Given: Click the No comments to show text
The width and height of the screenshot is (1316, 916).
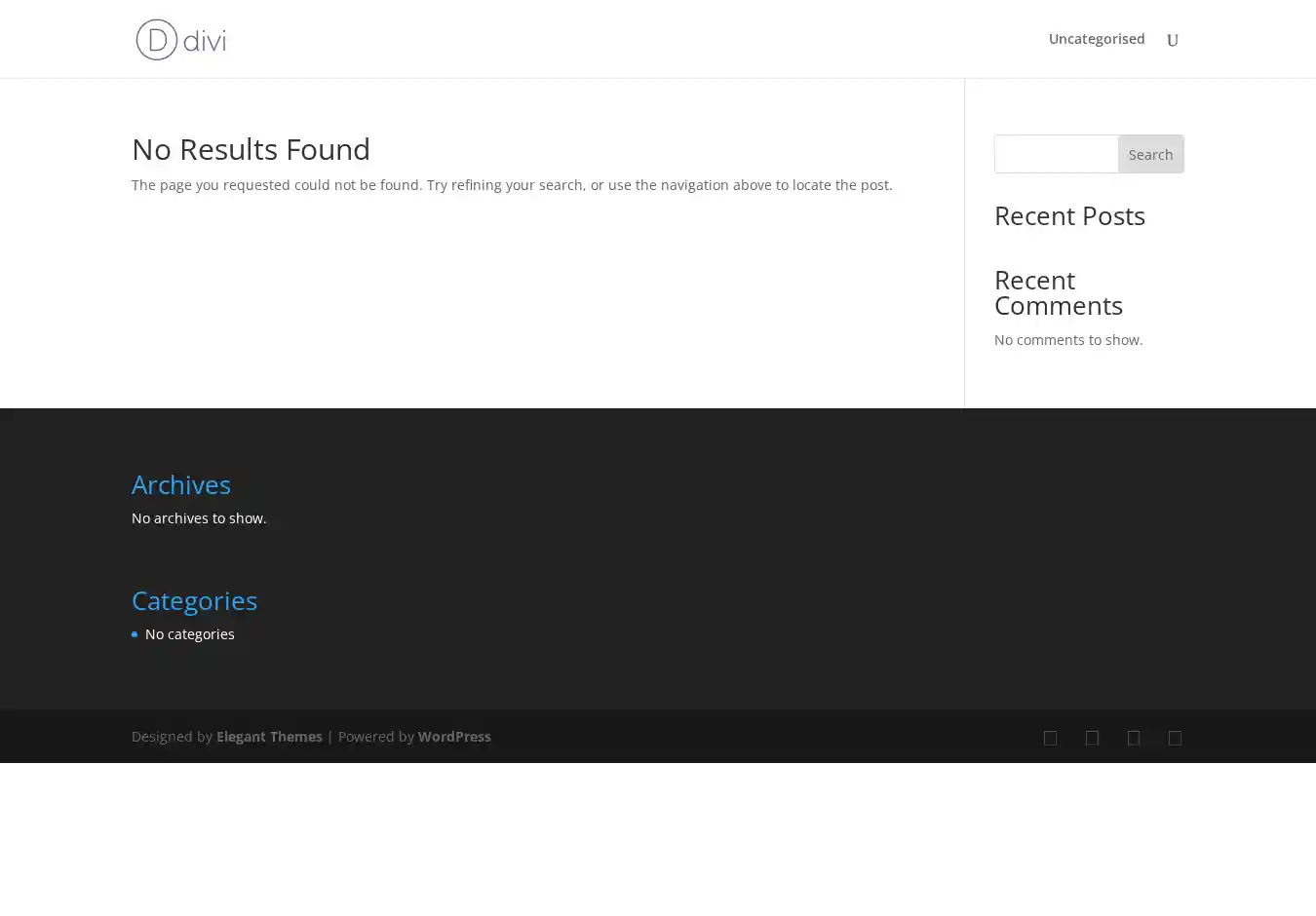Looking at the screenshot, I should pos(1067,340).
